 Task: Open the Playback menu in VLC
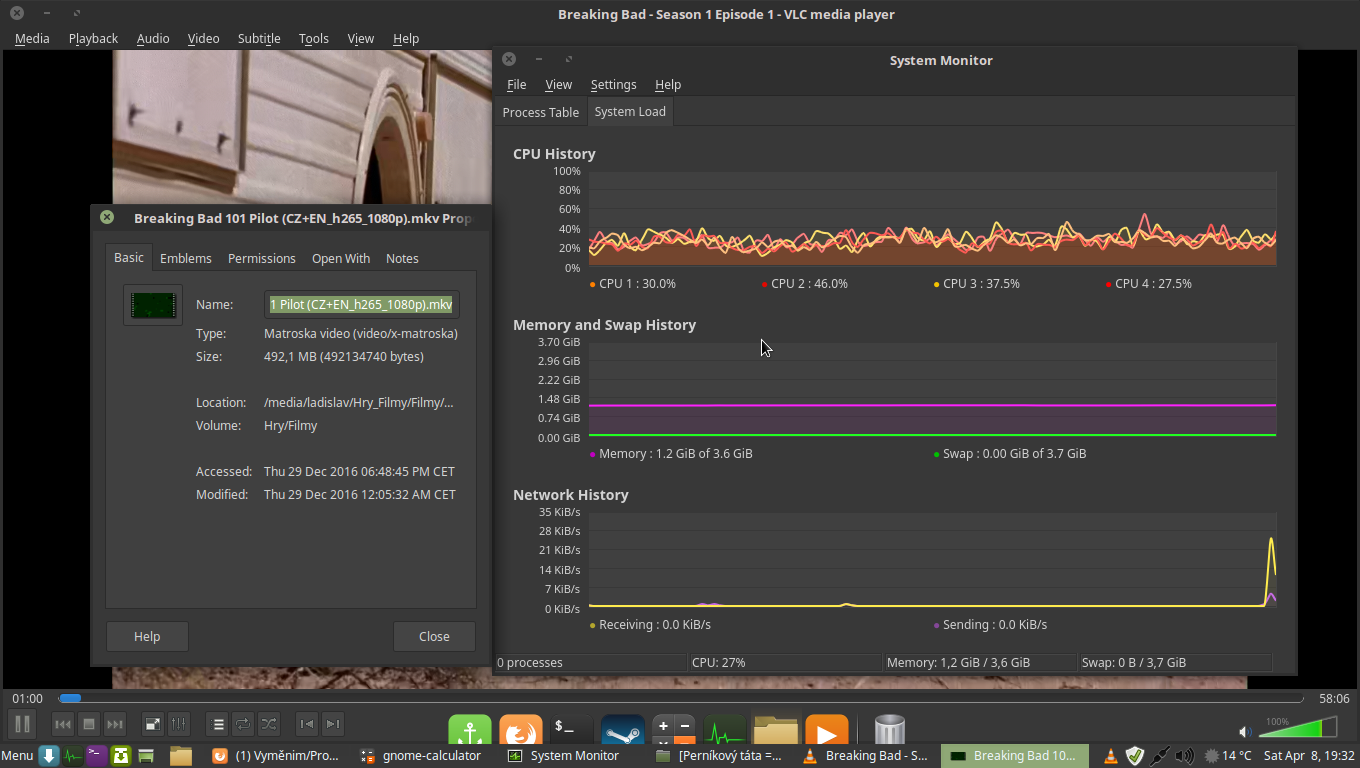pos(93,38)
